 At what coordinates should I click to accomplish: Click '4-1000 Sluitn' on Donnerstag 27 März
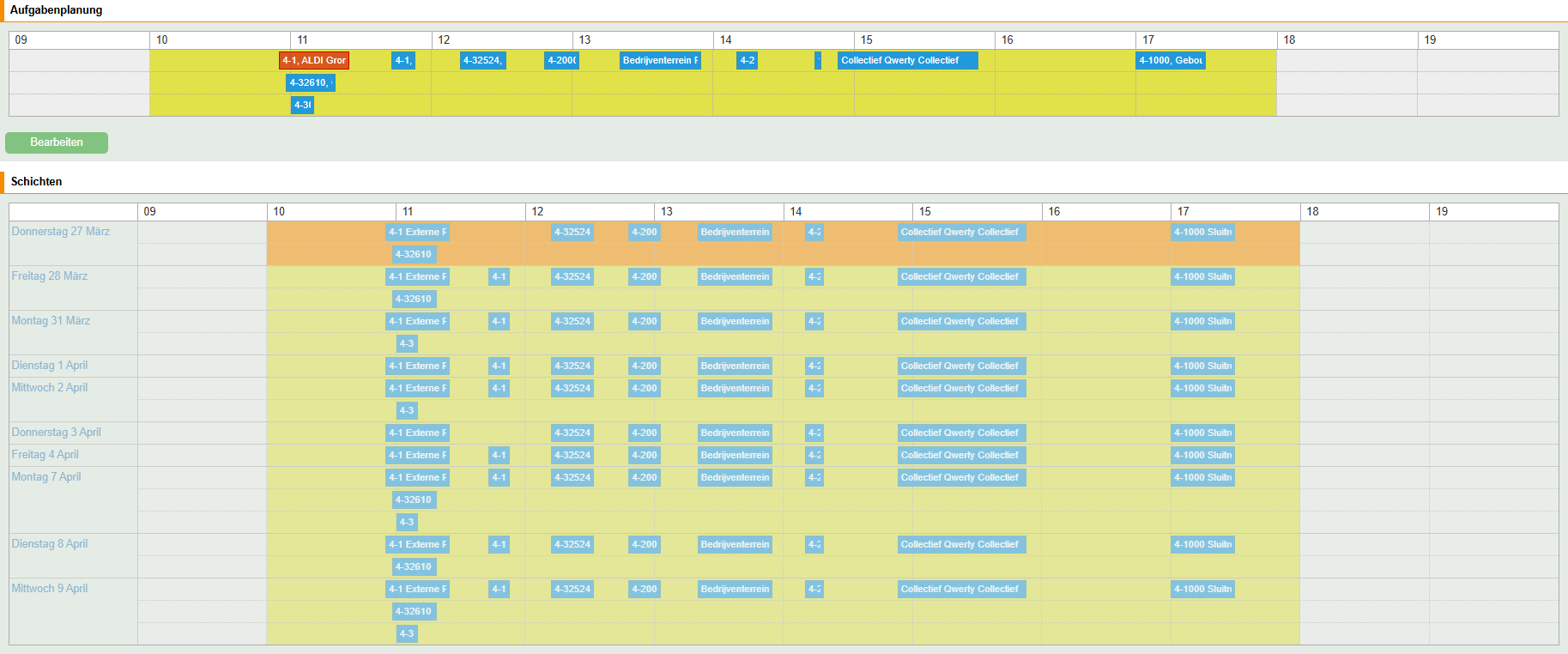(1202, 233)
